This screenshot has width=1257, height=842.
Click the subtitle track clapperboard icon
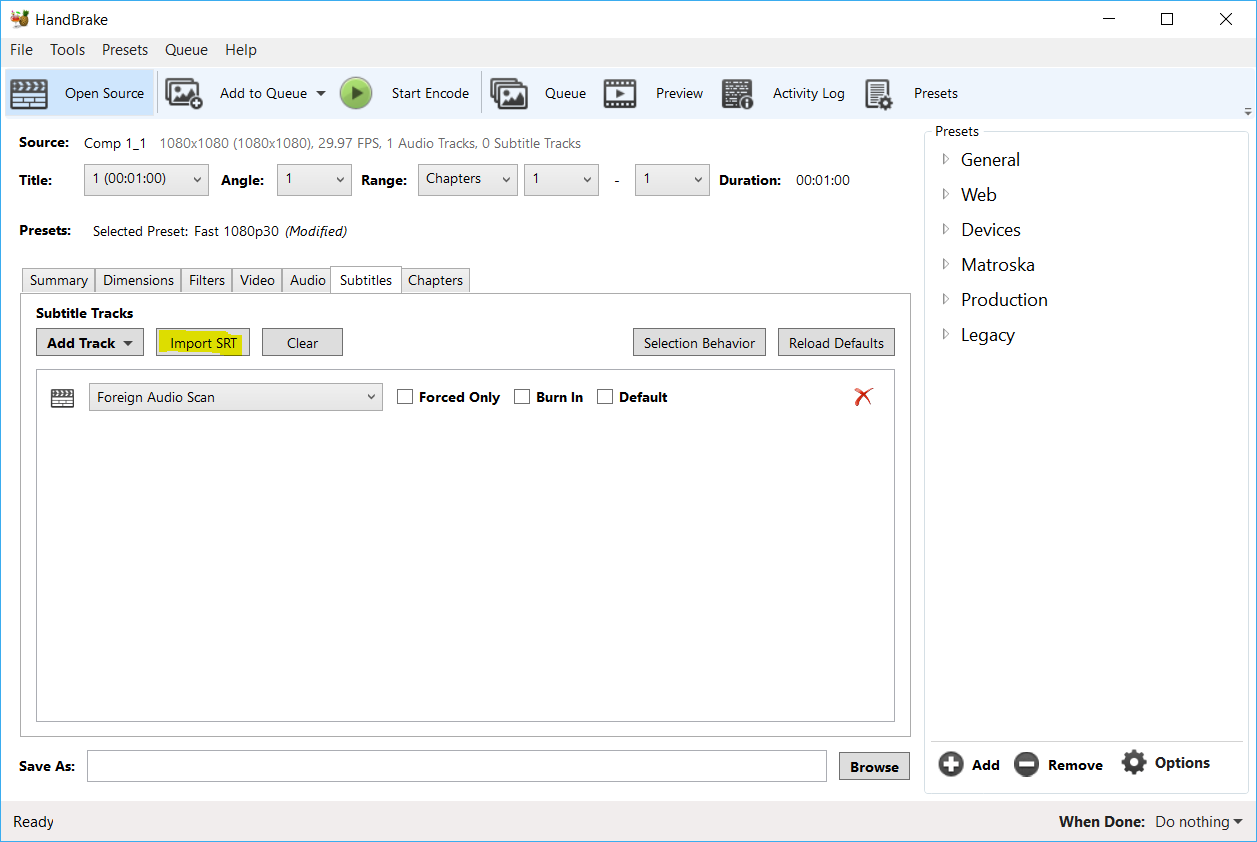click(x=62, y=398)
